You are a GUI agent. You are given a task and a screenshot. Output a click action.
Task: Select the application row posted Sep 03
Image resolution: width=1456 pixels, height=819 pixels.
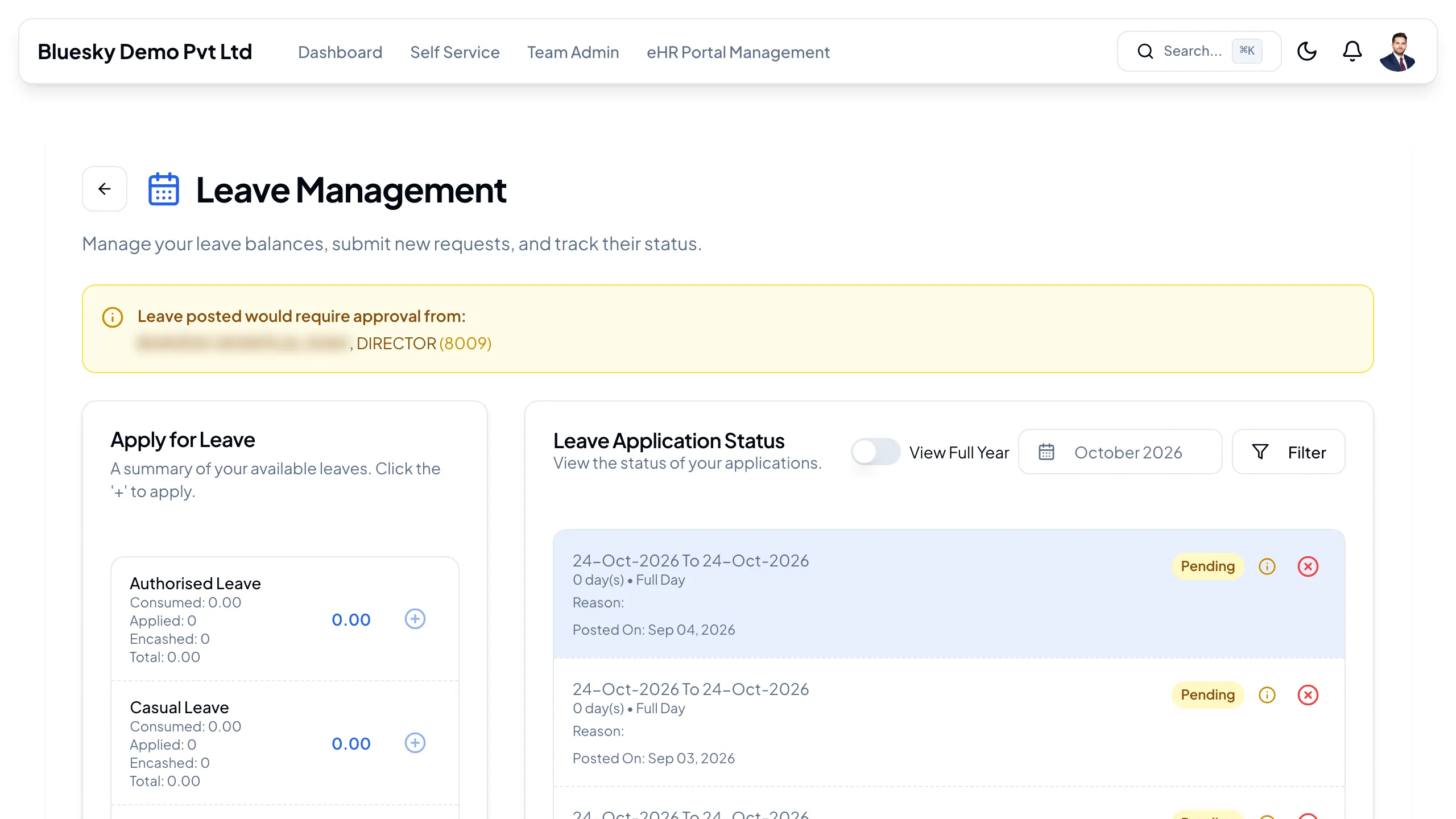[x=949, y=723]
